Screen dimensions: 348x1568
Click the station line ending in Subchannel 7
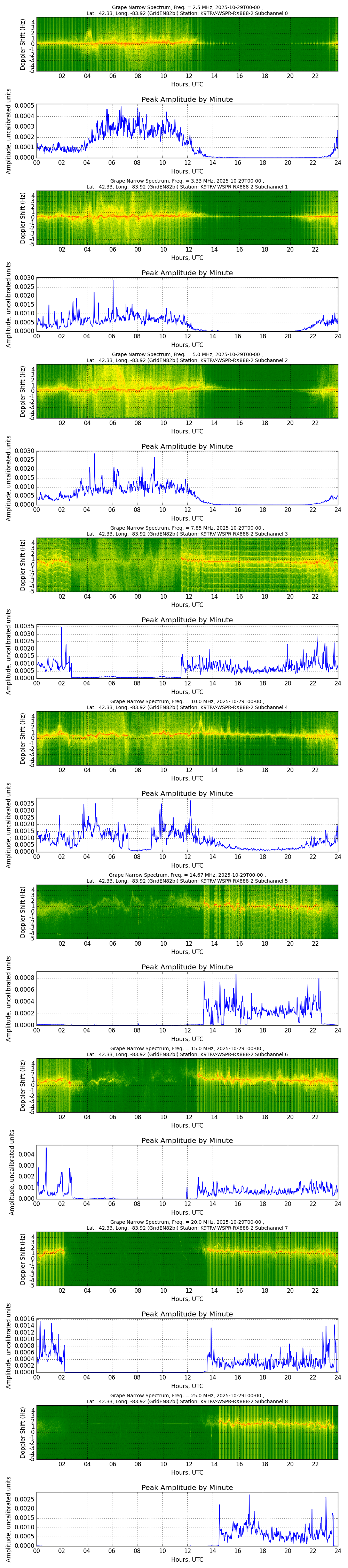tap(187, 1228)
